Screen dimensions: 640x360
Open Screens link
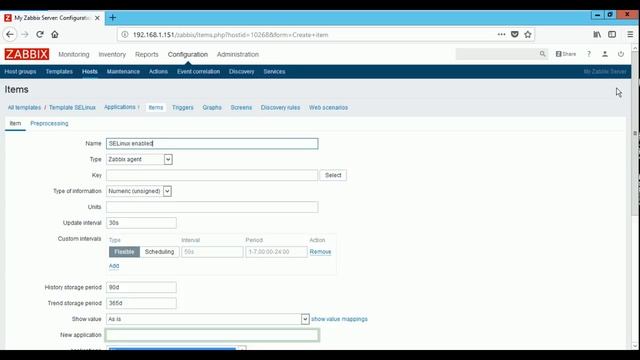[x=241, y=108]
